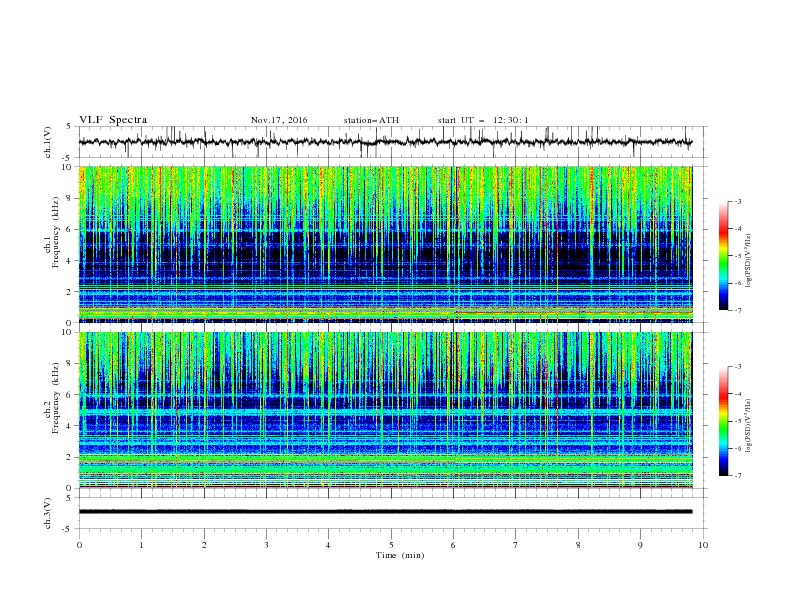Viewport: 792px width, 612px height.
Task: Click the "8" kHz tick on ch.1 frequency axis
Action: point(71,198)
